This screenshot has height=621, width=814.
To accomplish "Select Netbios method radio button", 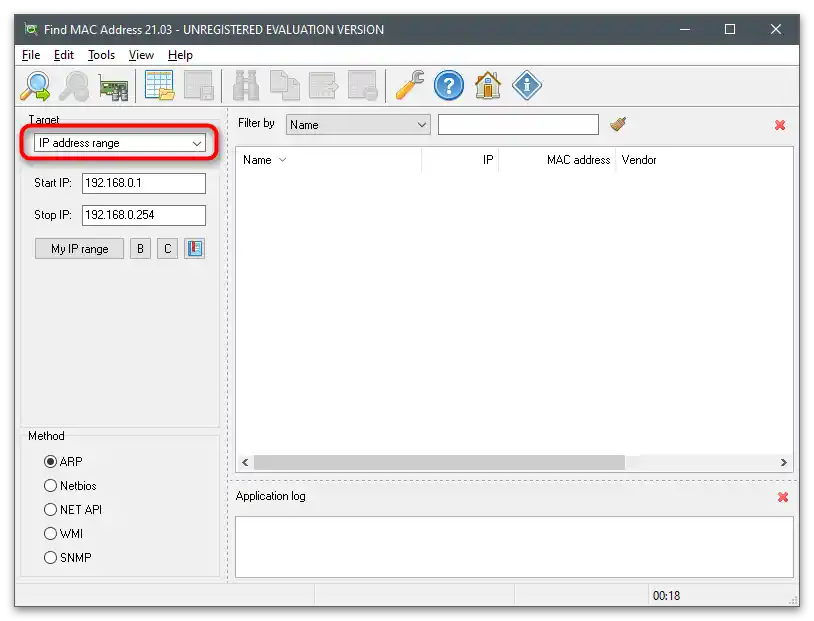I will pyautogui.click(x=50, y=485).
